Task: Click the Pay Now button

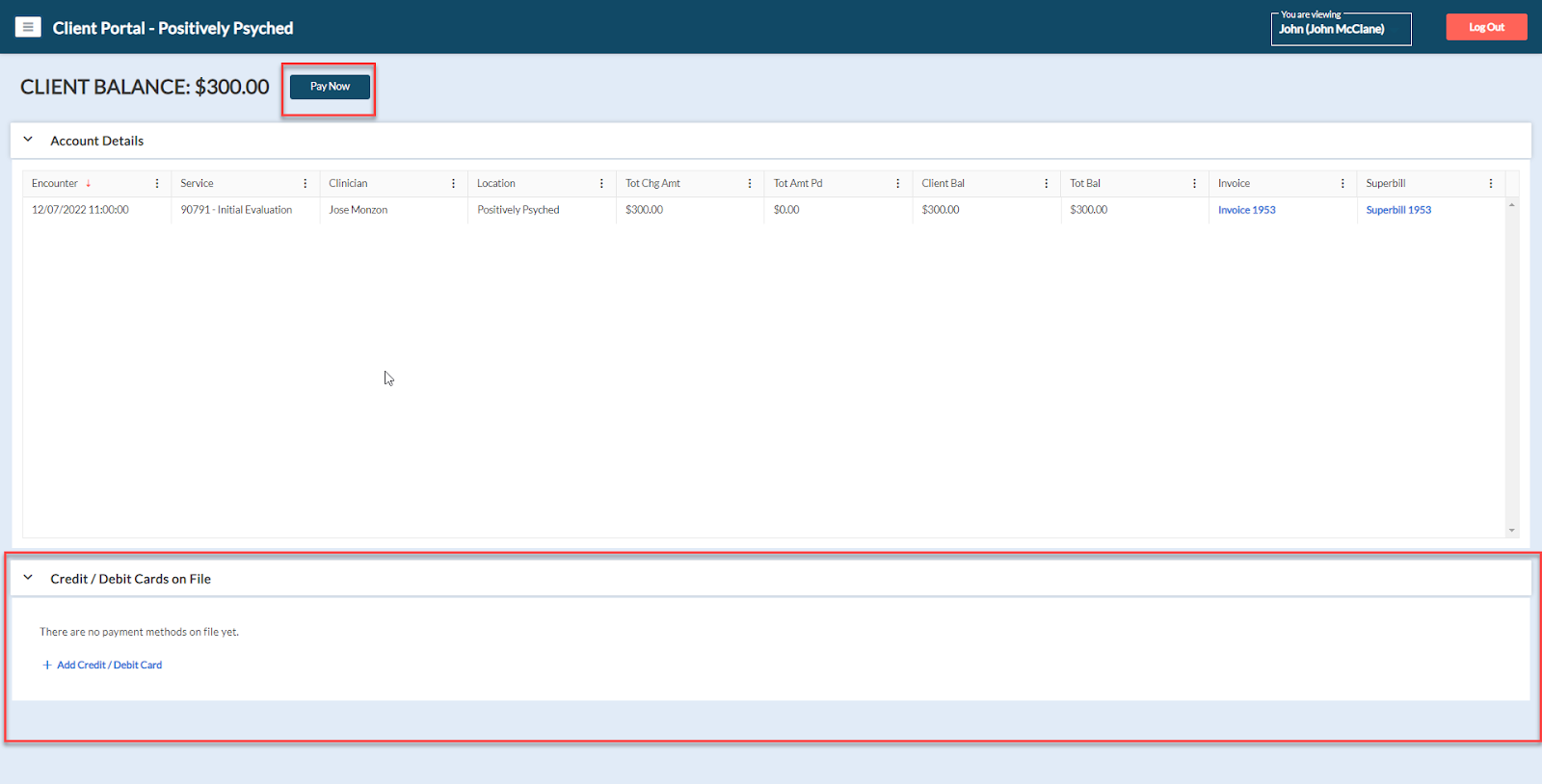Action: pos(330,87)
